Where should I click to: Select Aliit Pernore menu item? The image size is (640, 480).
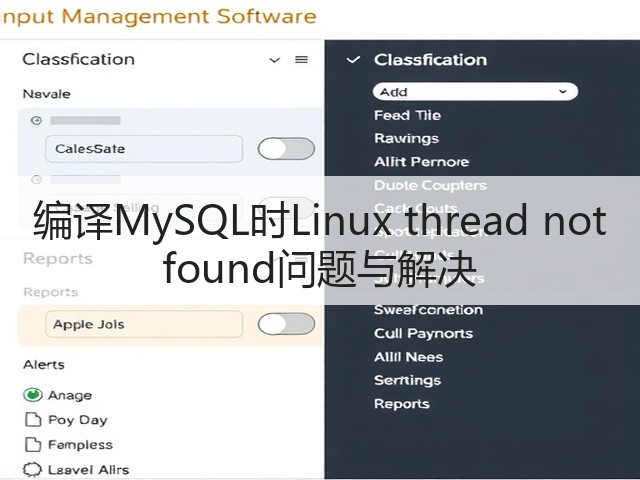pos(422,162)
